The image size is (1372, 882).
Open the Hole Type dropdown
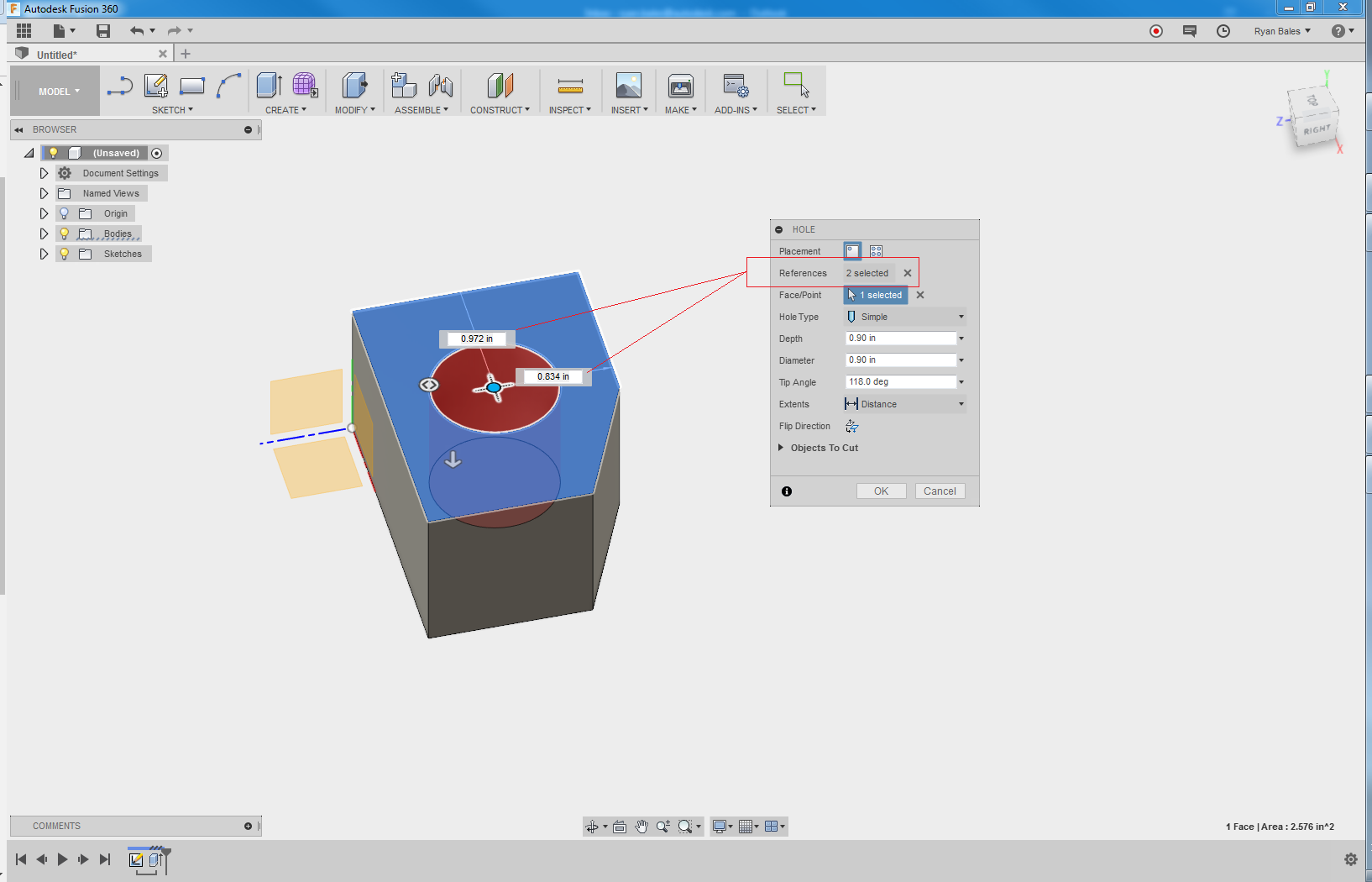click(960, 317)
